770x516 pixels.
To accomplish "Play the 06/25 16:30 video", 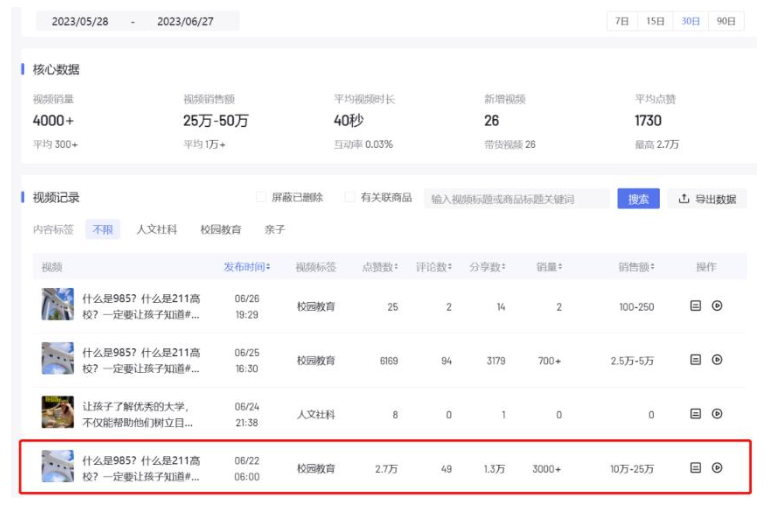I will point(717,360).
